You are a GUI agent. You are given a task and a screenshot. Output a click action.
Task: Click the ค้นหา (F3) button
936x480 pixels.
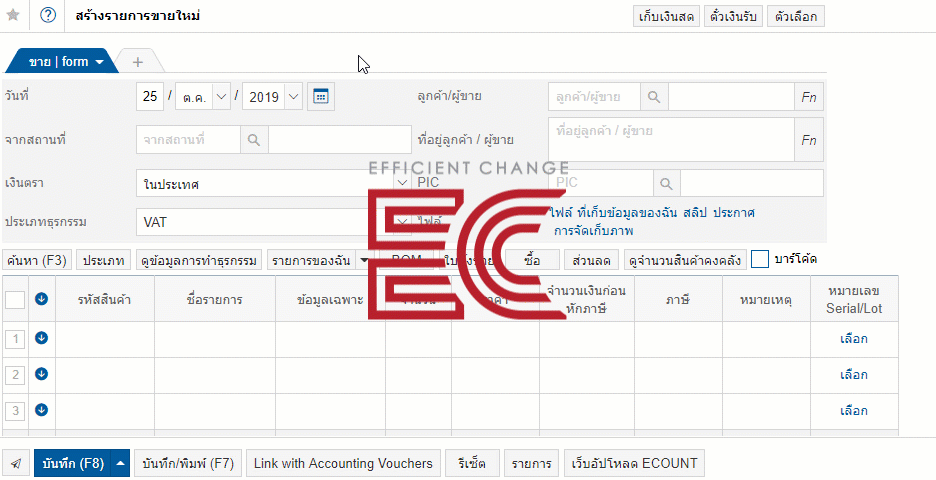(x=36, y=260)
